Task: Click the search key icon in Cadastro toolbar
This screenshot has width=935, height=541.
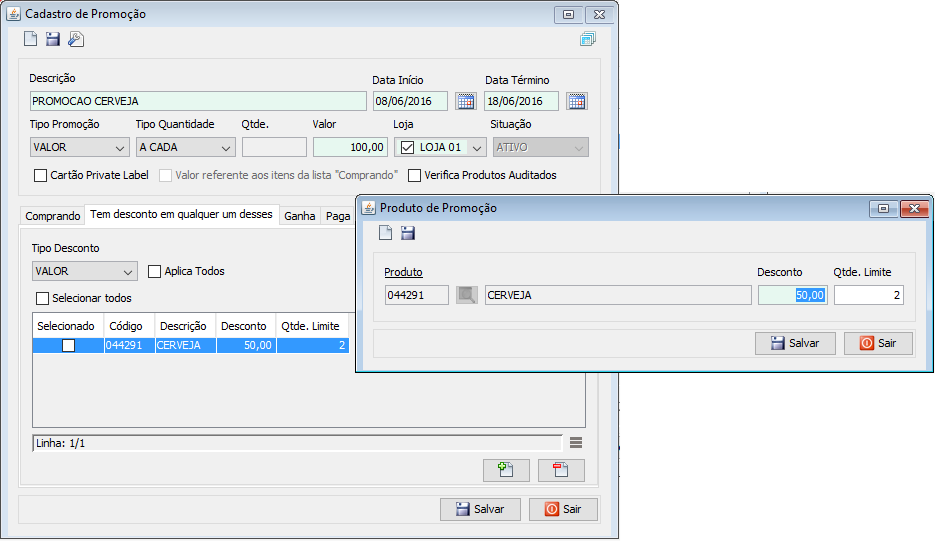Action: 76,39
